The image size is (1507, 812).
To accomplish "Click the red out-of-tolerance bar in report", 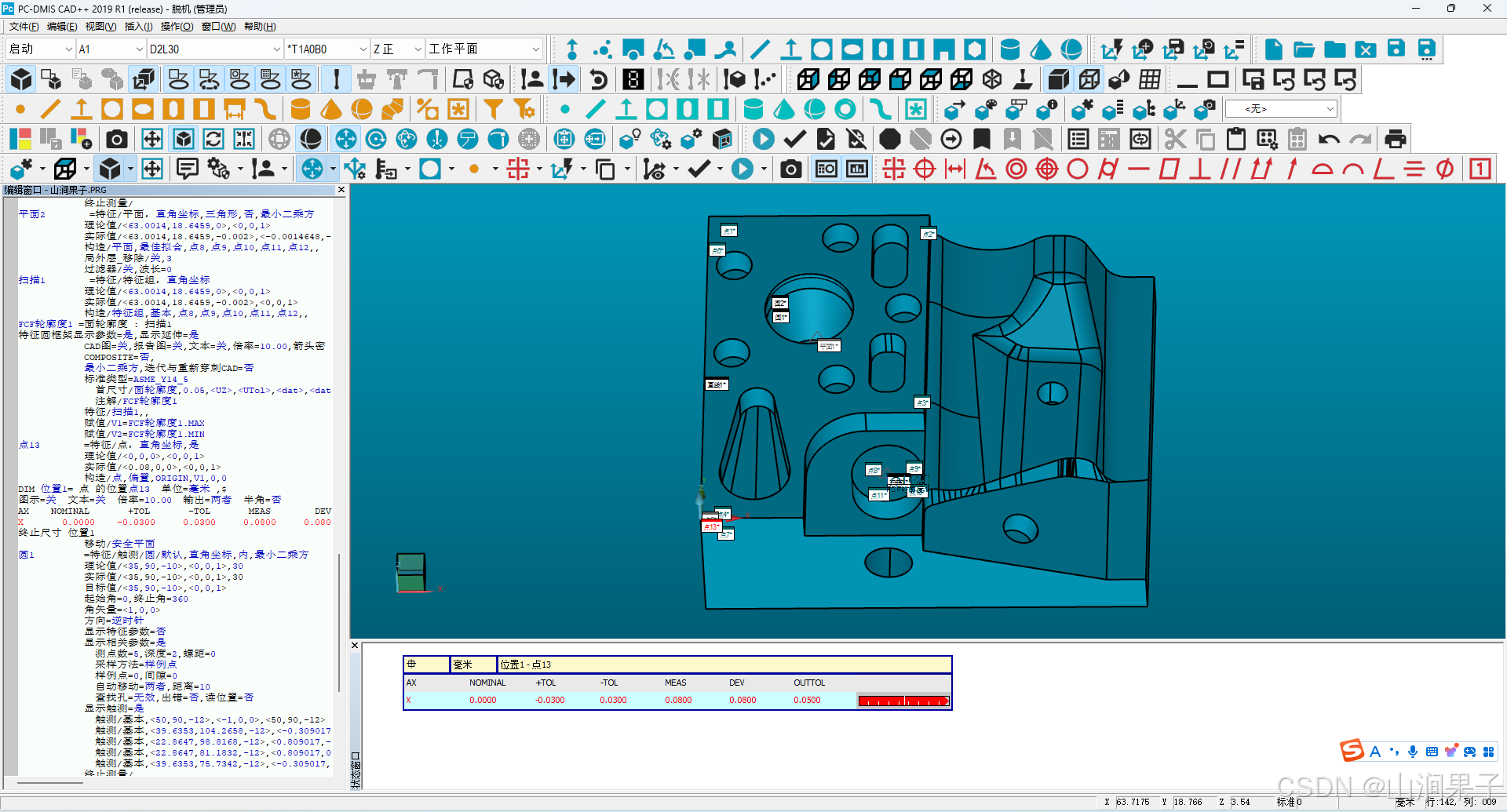I will click(x=903, y=701).
